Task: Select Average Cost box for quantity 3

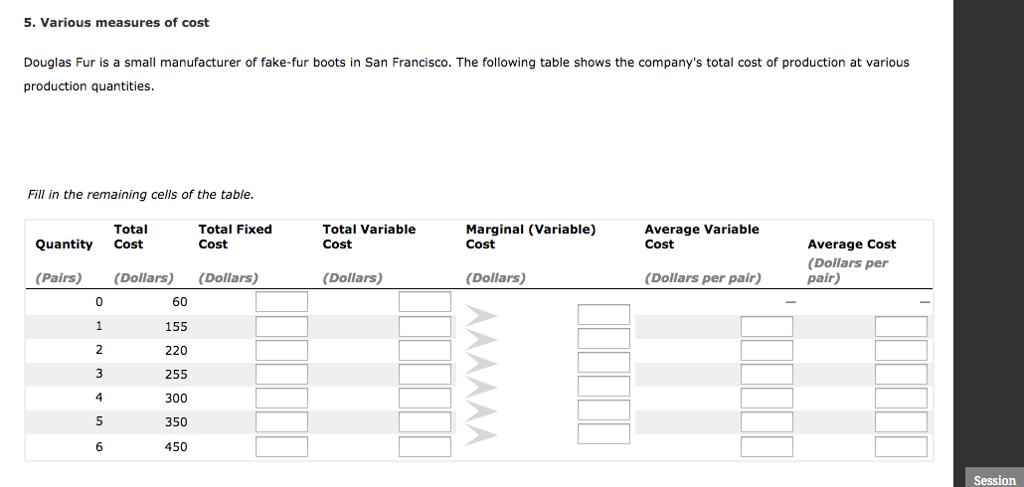Action: click(900, 374)
